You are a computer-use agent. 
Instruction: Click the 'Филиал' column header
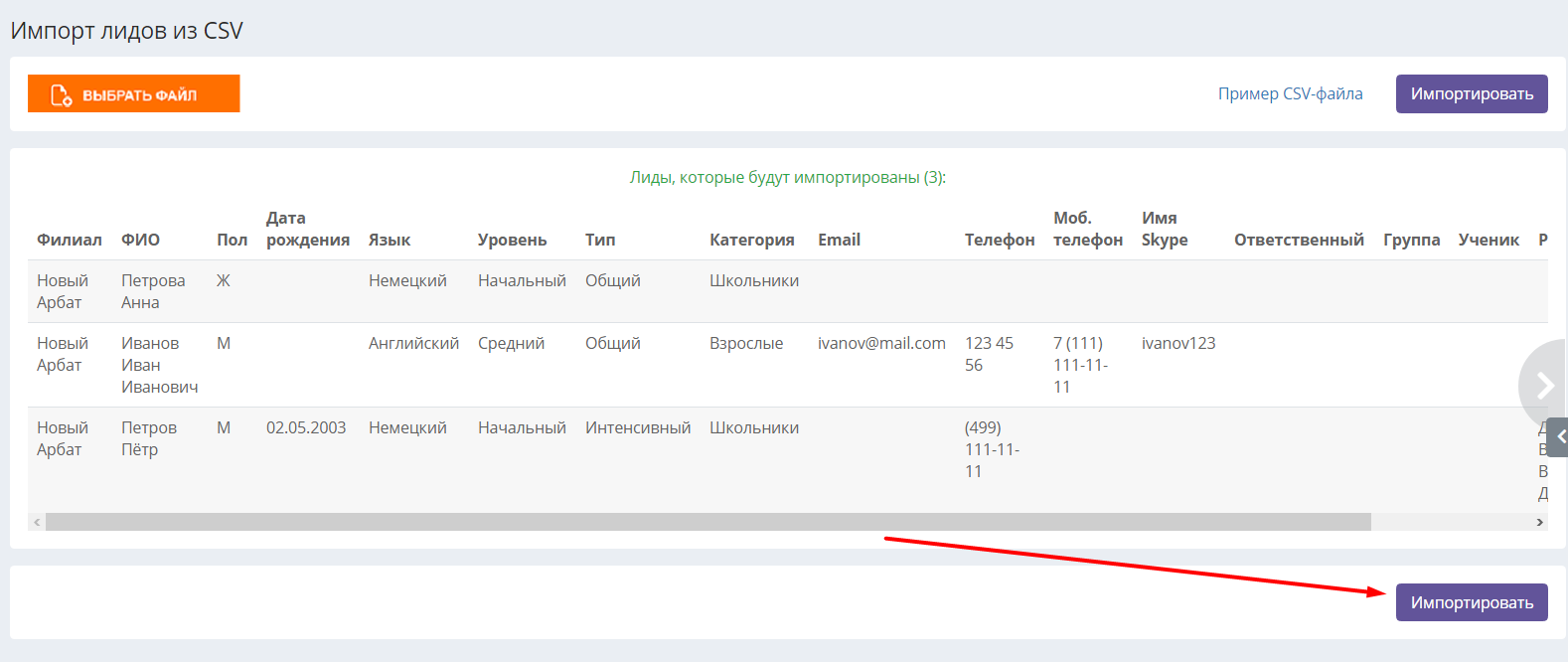click(x=70, y=240)
